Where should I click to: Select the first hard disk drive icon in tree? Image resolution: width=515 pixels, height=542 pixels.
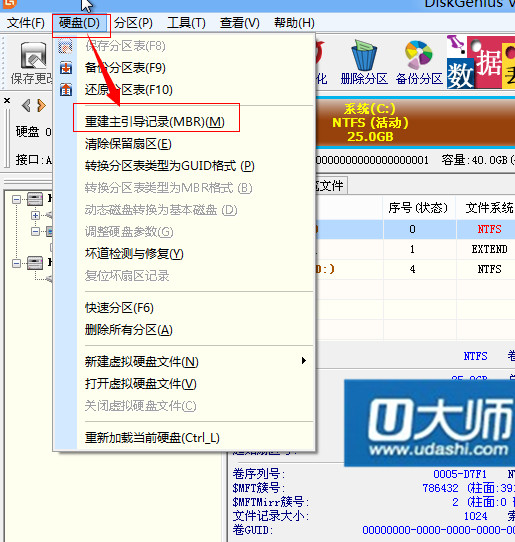click(x=35, y=199)
